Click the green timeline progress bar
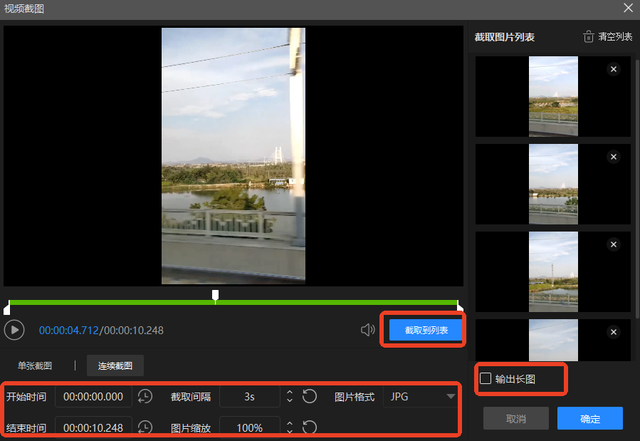The width and height of the screenshot is (640, 441). point(233,303)
